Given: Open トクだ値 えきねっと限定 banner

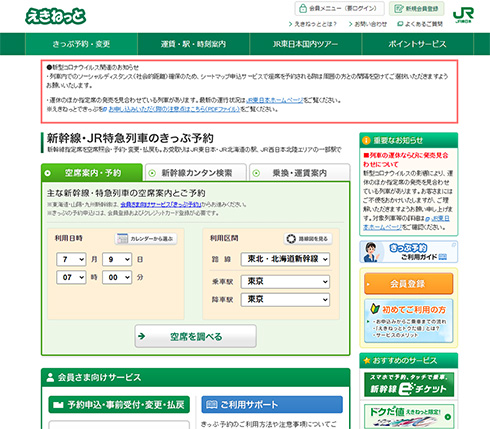Looking at the screenshot, I should 409,416.
